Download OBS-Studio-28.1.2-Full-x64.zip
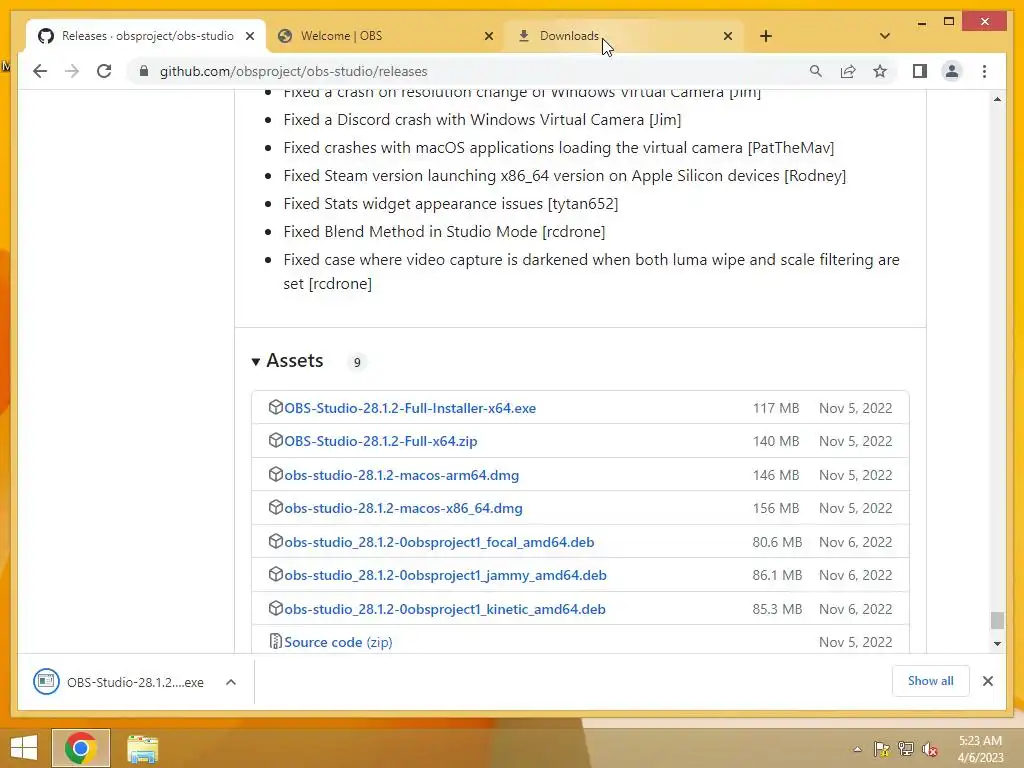This screenshot has height=768, width=1024. 381,441
